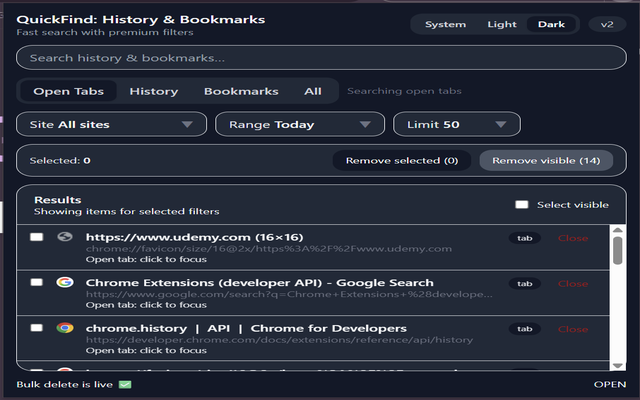Switch to the History tab

pos(154,91)
